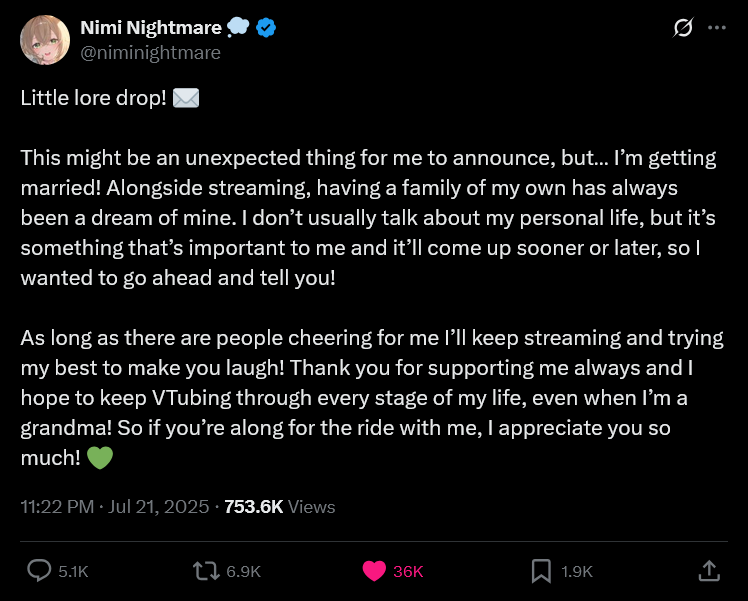Viewport: 748px width, 601px height.
Task: Open the @niminightmare handle link
Action: coord(150,52)
